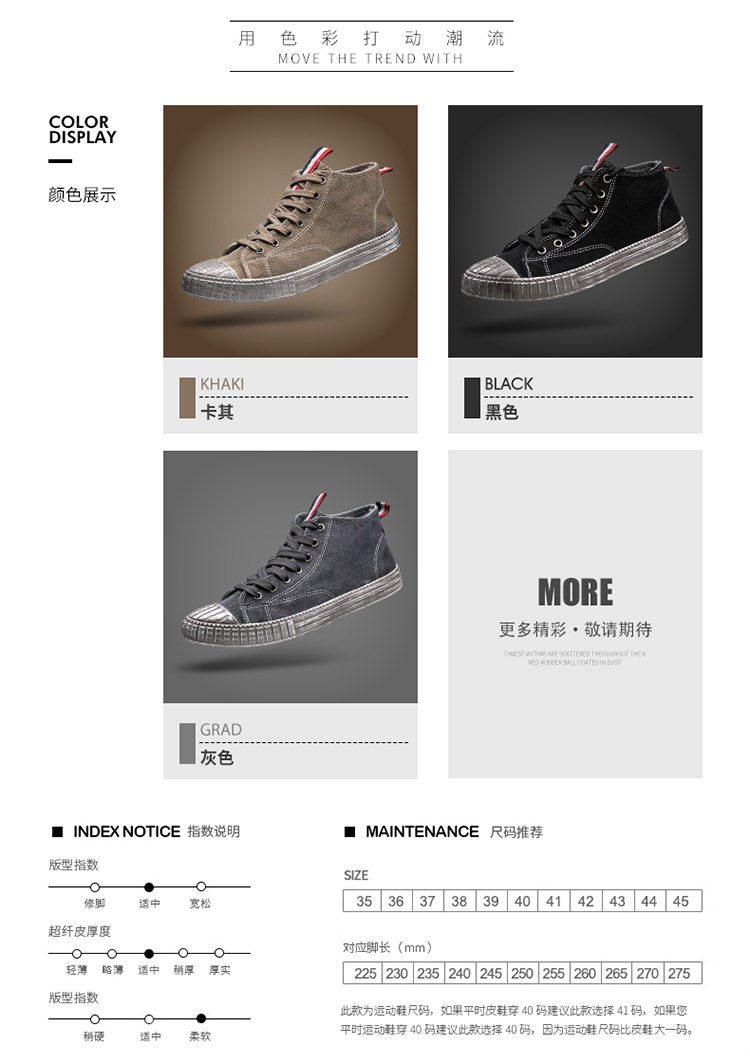Select the 修脚 slim fit point
Screen dimensions: 750x1056
pyautogui.click(x=95, y=887)
